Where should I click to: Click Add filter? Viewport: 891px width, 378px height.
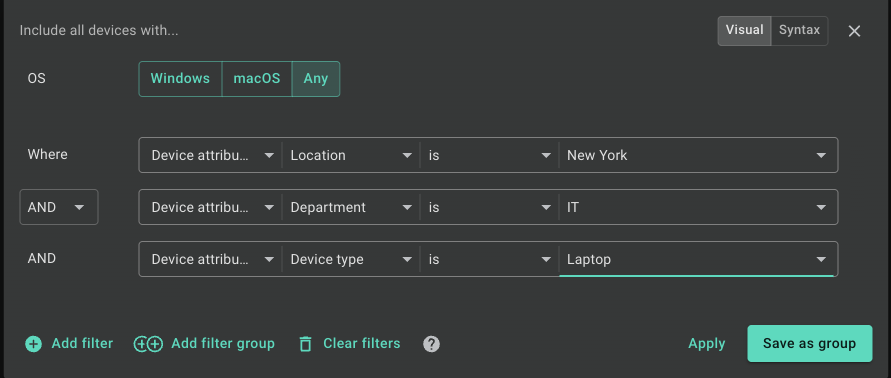click(69, 344)
